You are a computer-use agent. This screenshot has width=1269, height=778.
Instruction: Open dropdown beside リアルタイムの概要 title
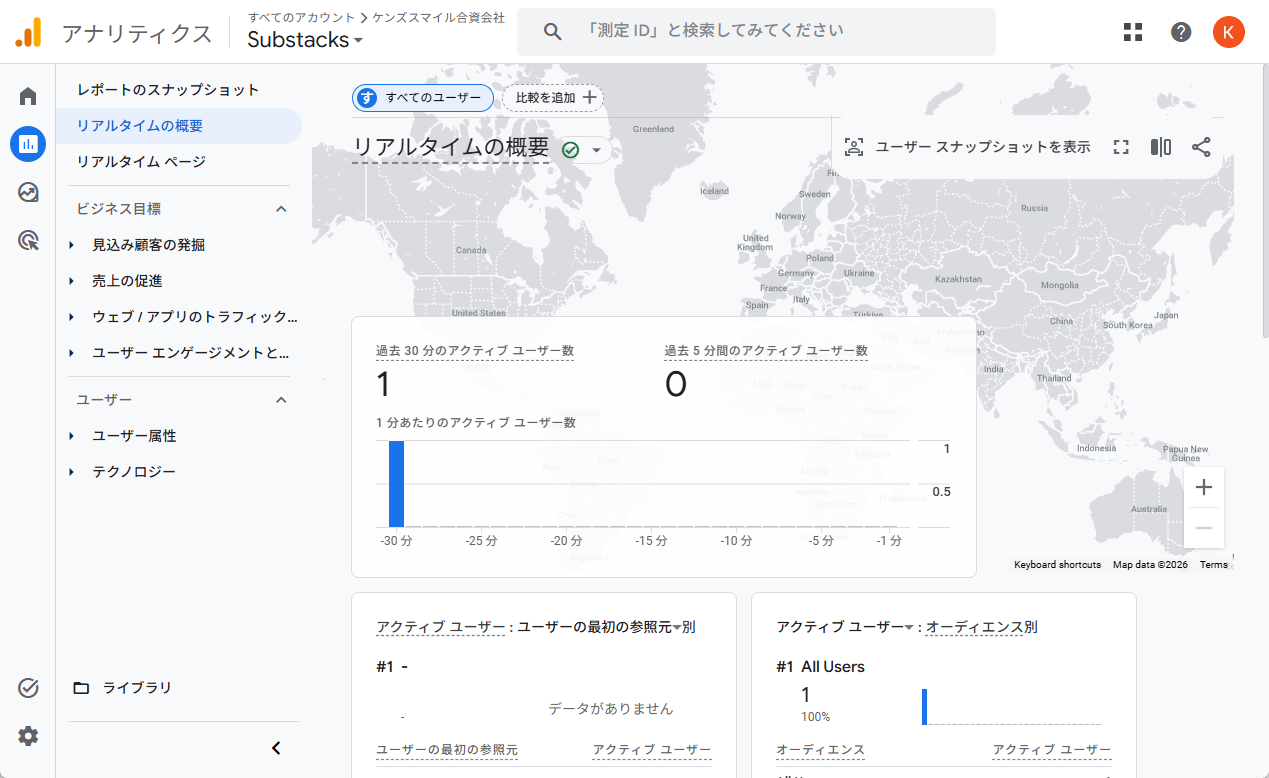[x=597, y=150]
